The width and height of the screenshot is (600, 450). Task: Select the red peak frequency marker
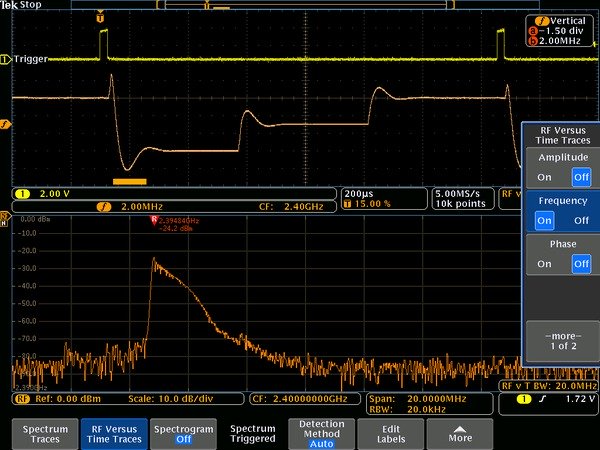[x=154, y=220]
